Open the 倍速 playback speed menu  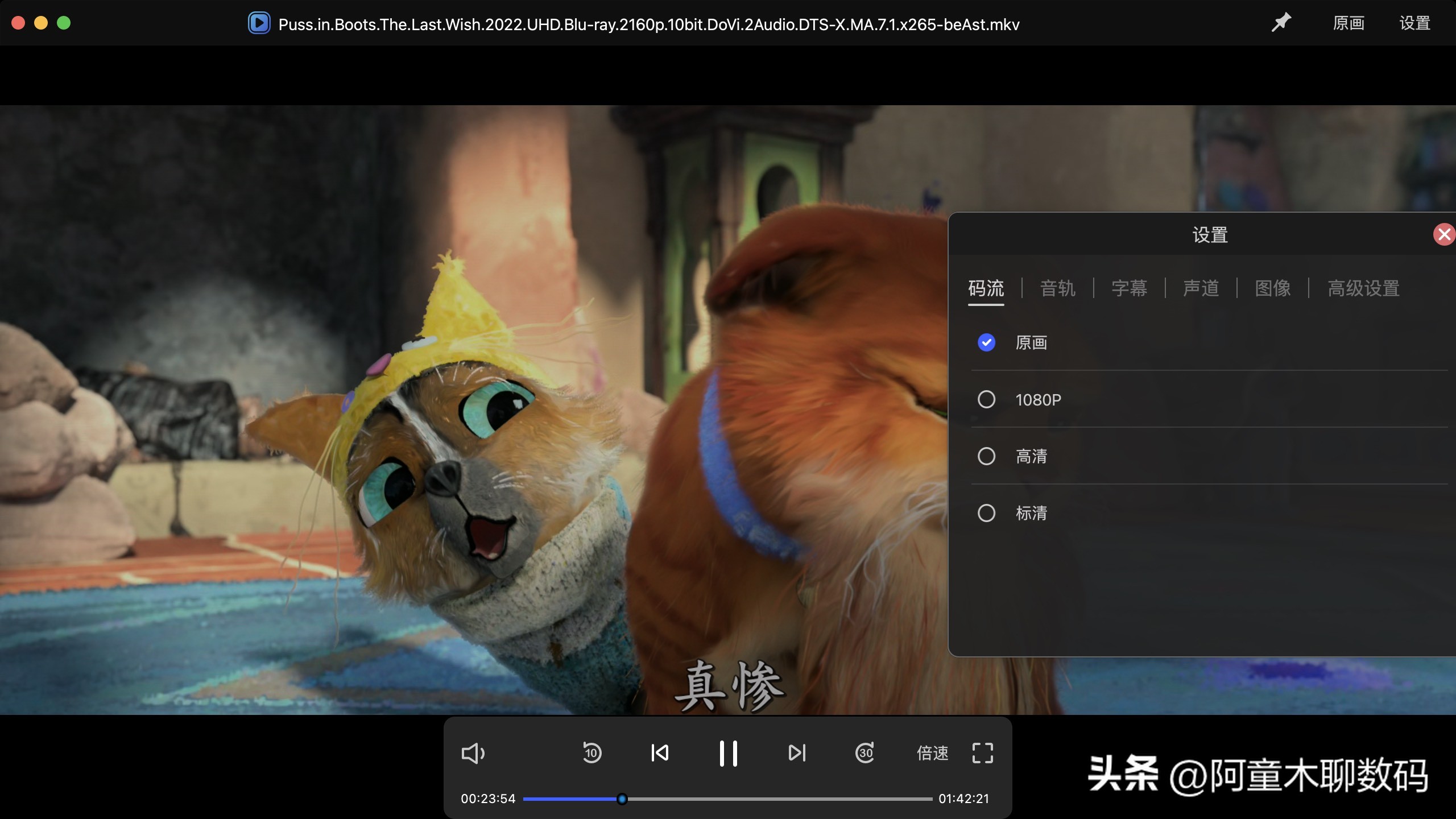tap(932, 753)
